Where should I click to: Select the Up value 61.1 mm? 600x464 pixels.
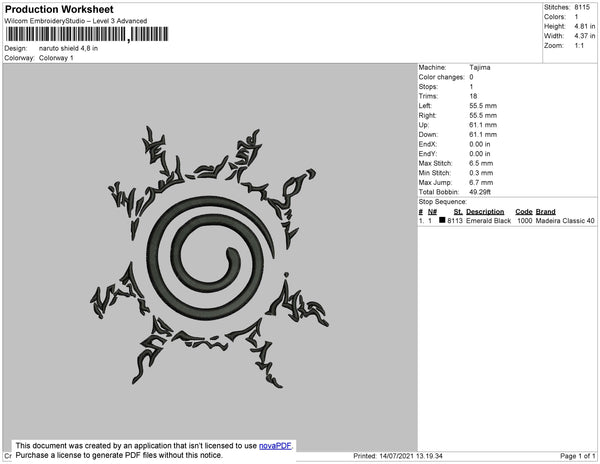pyautogui.click(x=483, y=125)
